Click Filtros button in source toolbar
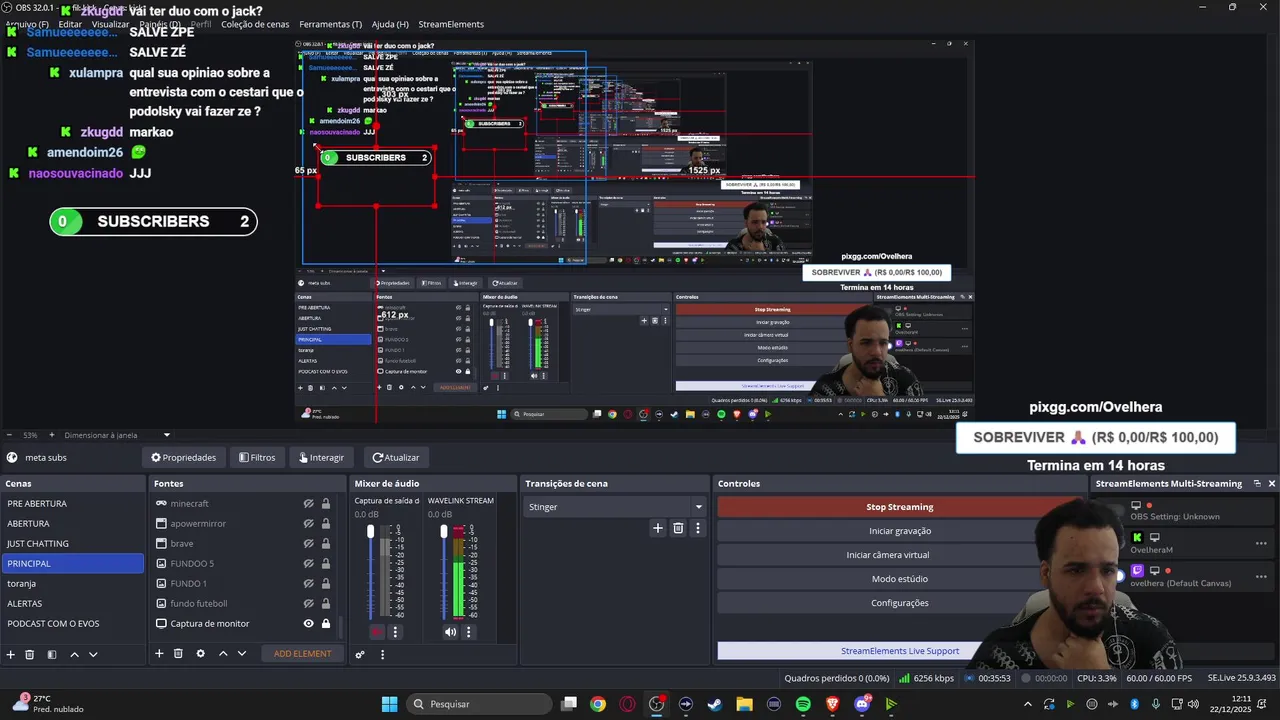 click(x=257, y=457)
